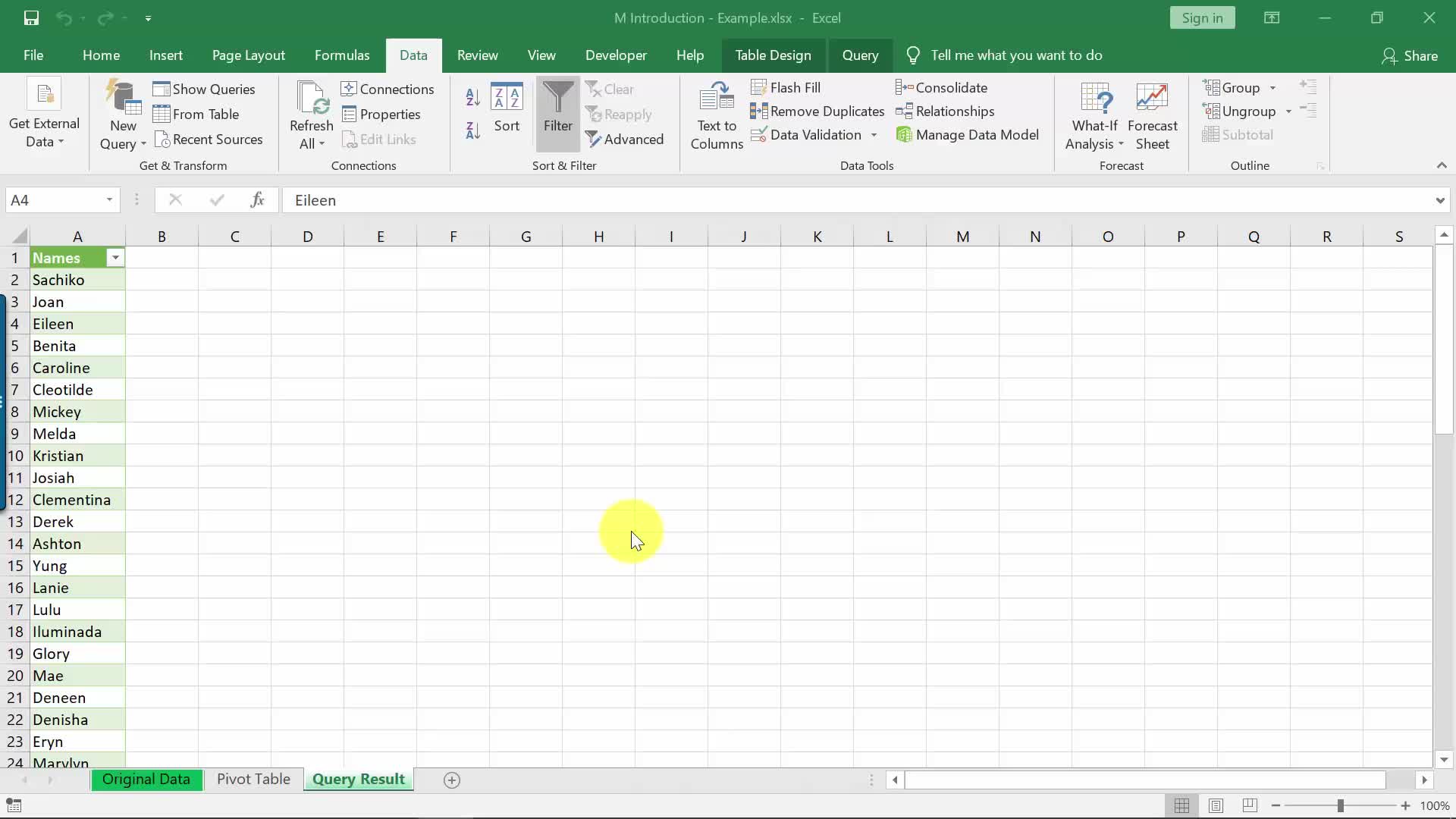Switch to Page Layout view in the status bar
The width and height of the screenshot is (1456, 819).
[x=1216, y=805]
